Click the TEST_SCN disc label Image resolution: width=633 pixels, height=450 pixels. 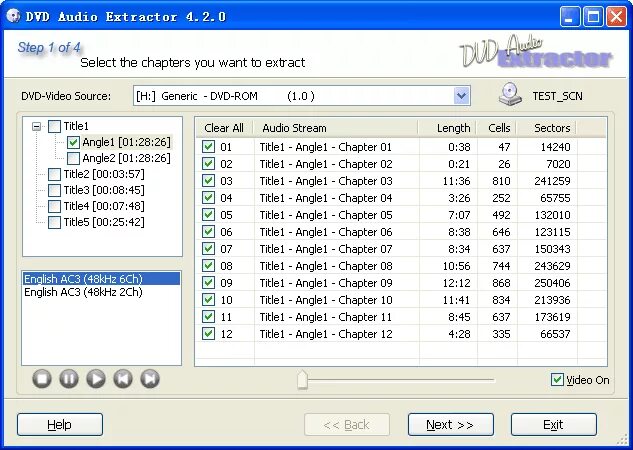point(558,96)
